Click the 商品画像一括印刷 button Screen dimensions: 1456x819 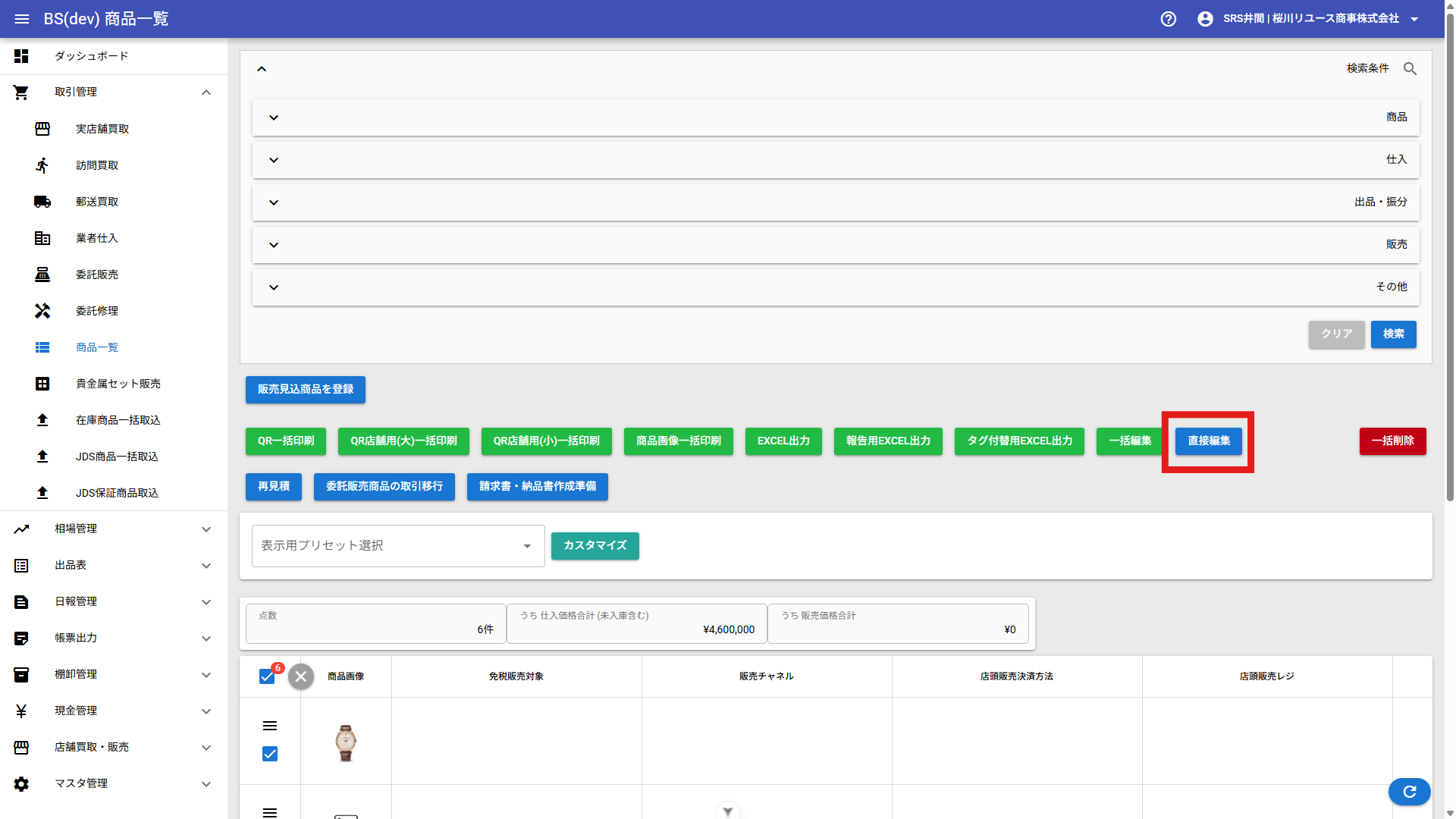click(x=679, y=441)
